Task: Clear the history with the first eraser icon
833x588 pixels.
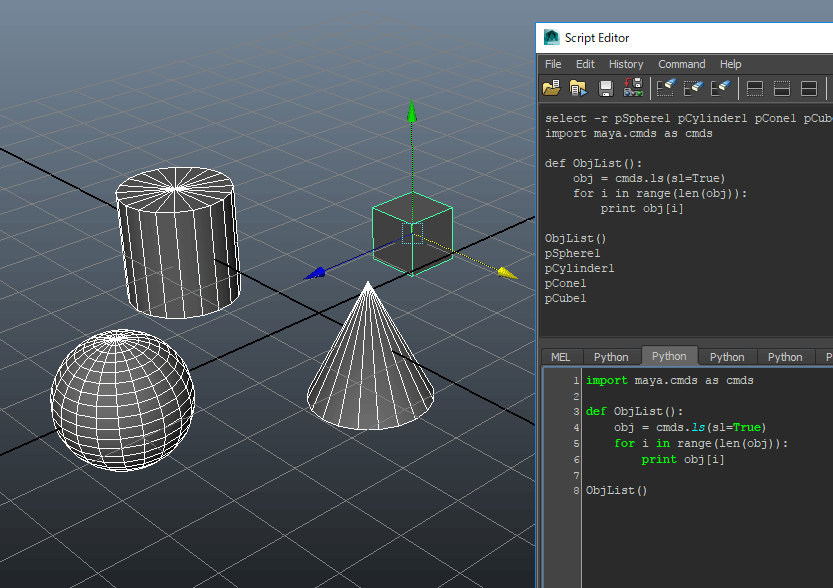Action: coord(666,89)
